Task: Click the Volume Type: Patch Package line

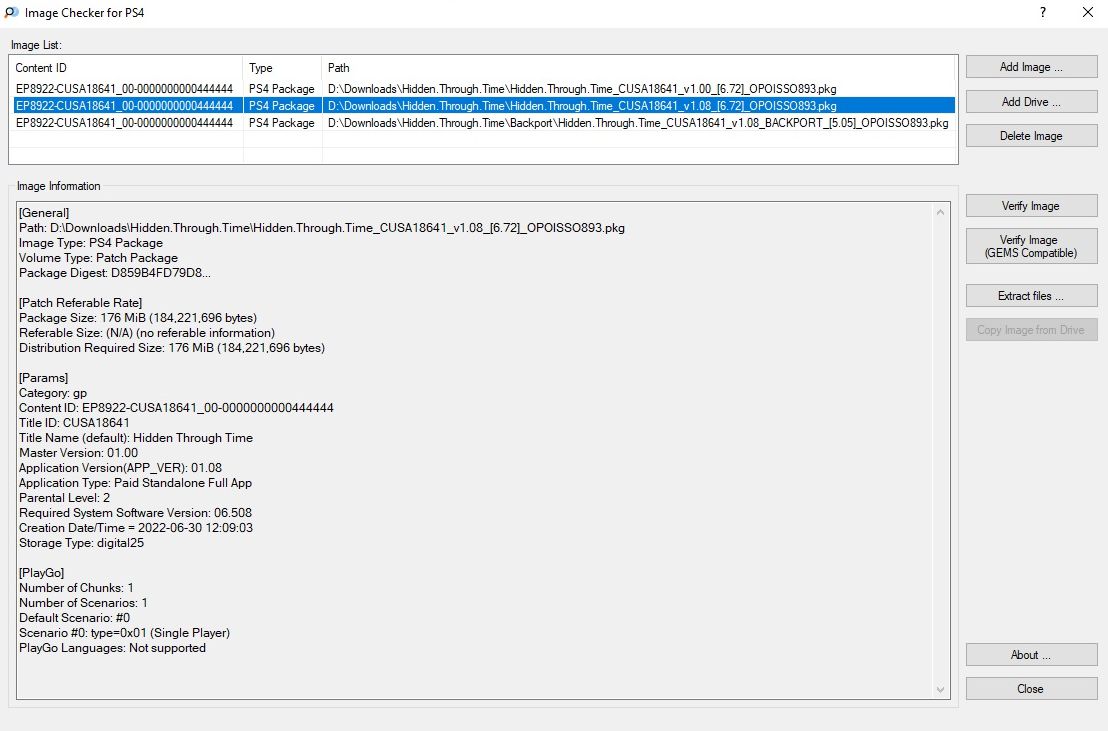Action: 98,258
